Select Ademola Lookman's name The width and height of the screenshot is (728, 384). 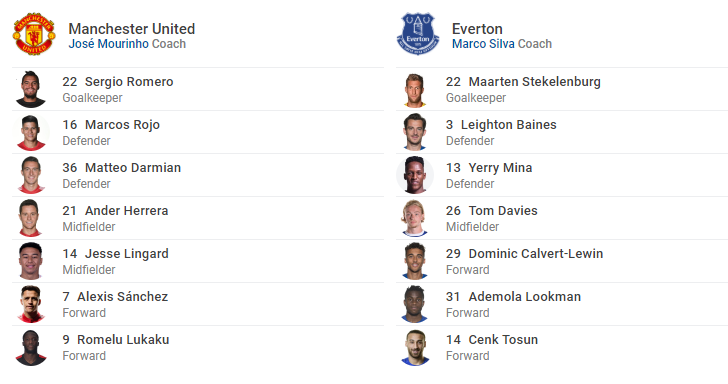point(525,297)
